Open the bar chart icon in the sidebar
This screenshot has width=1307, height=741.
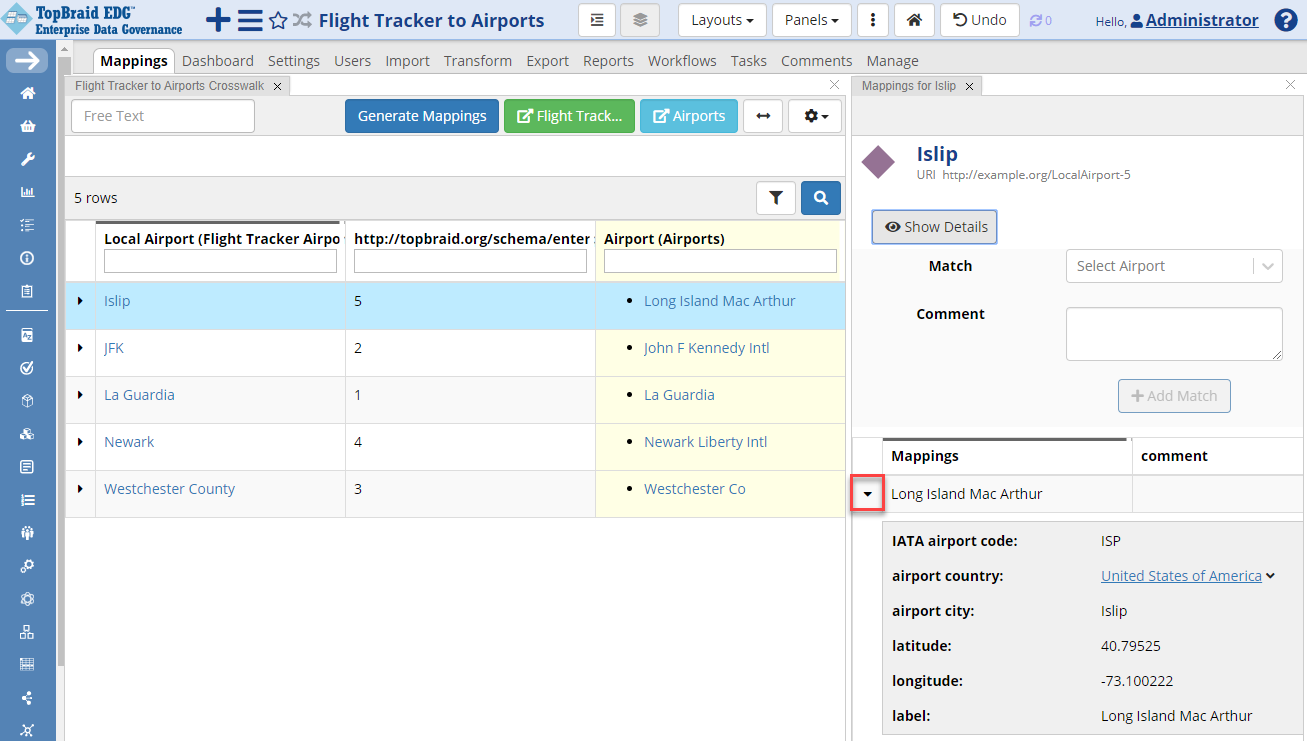[27, 191]
